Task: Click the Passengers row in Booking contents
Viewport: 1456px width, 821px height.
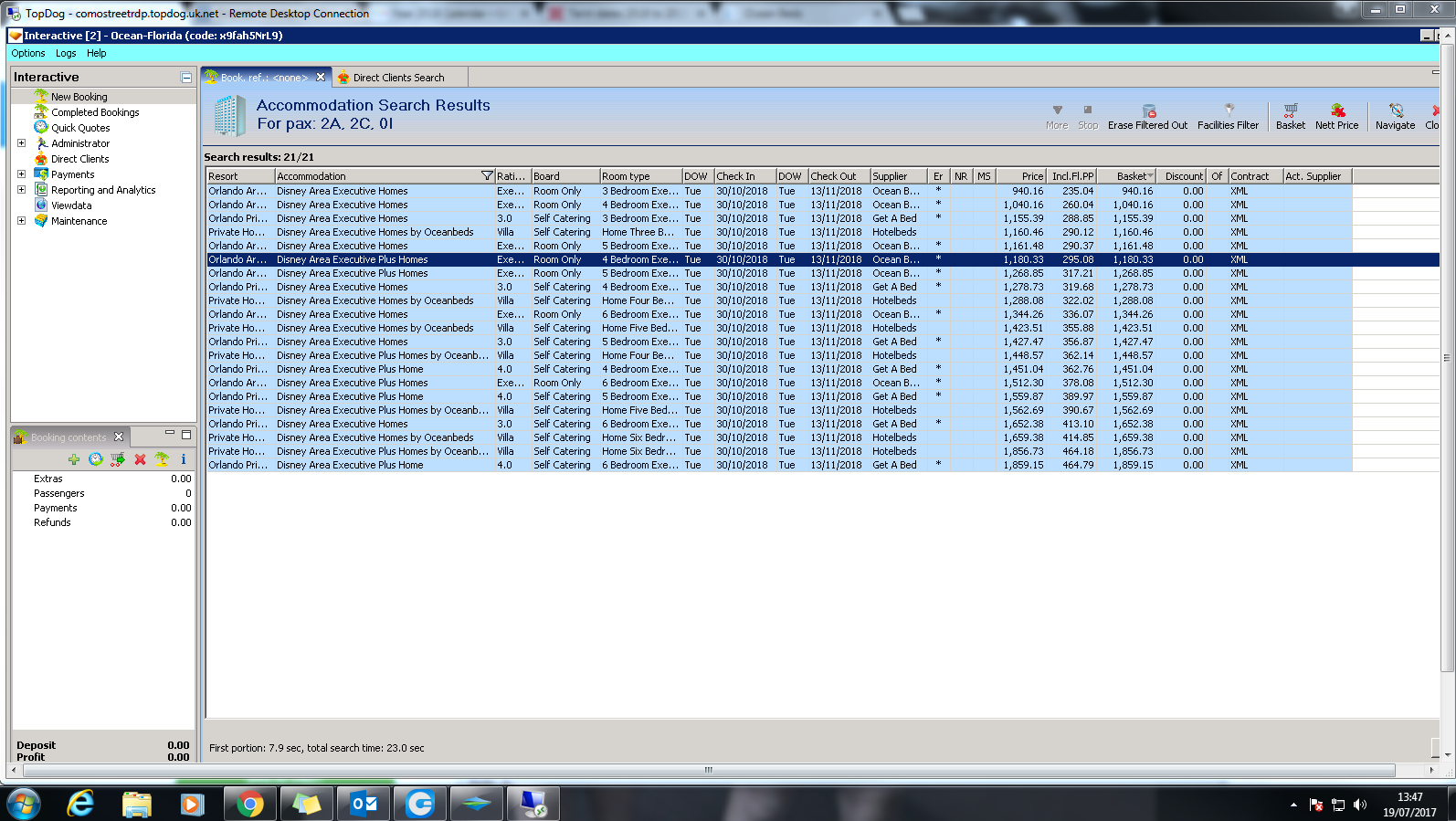Action: 103,493
